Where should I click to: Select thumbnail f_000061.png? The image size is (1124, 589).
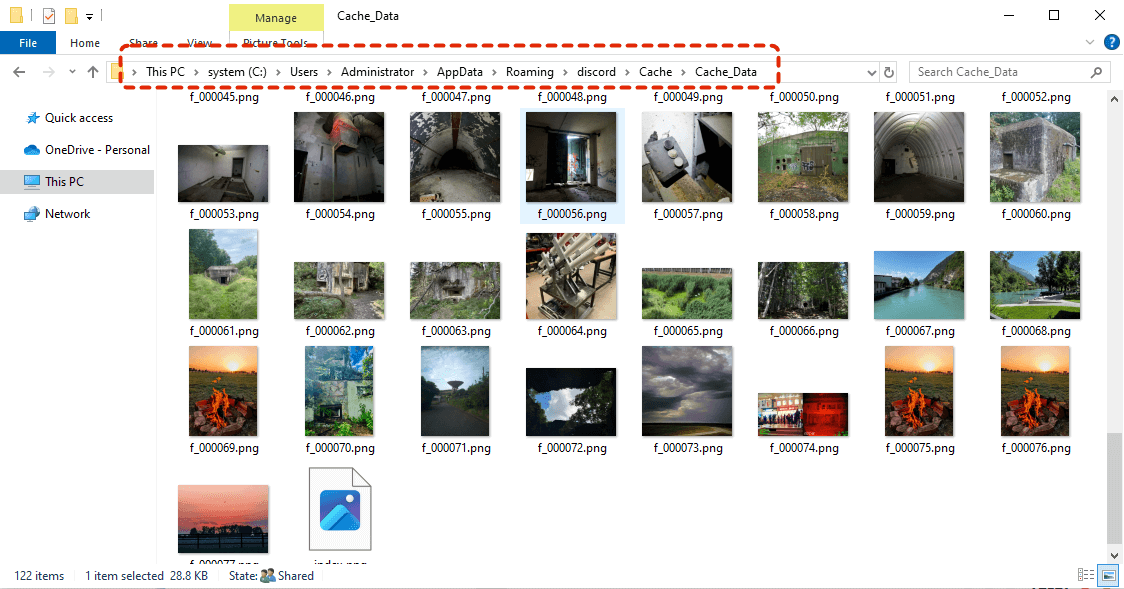pyautogui.click(x=223, y=274)
